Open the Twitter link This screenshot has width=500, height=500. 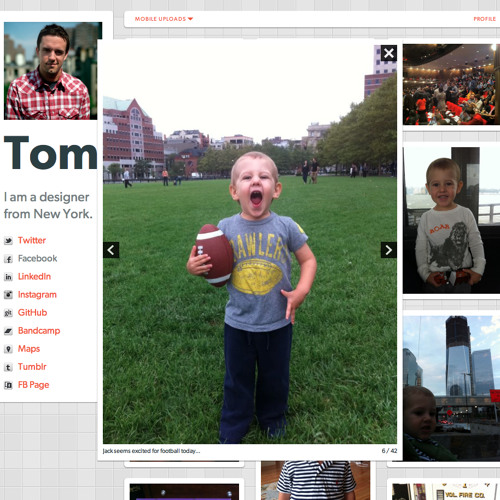point(32,240)
